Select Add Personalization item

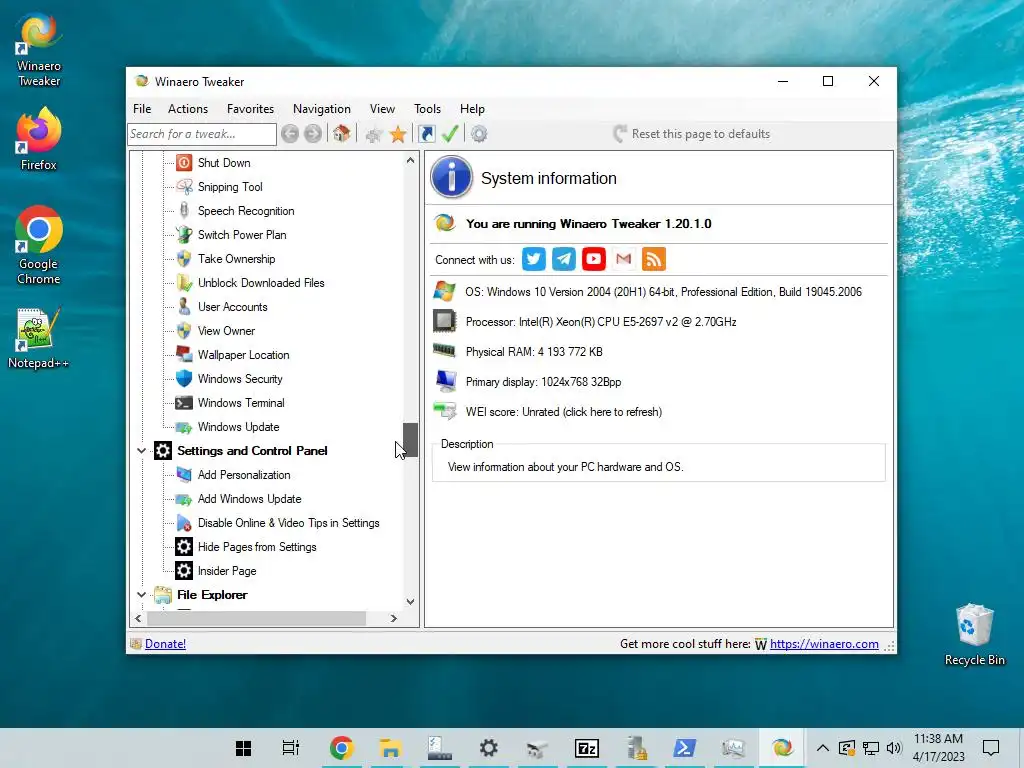pyautogui.click(x=244, y=475)
